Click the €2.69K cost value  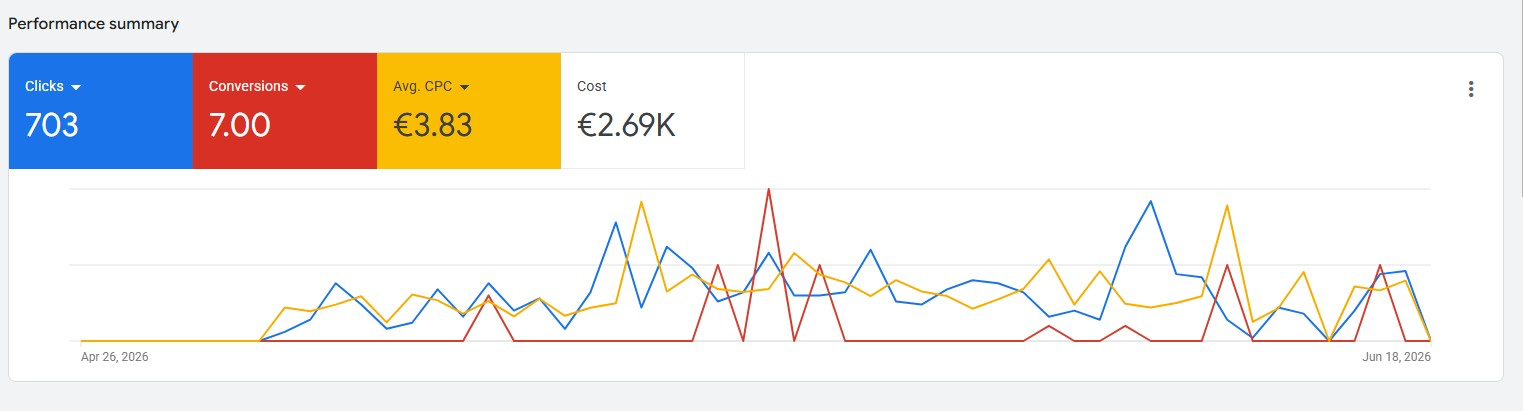627,125
